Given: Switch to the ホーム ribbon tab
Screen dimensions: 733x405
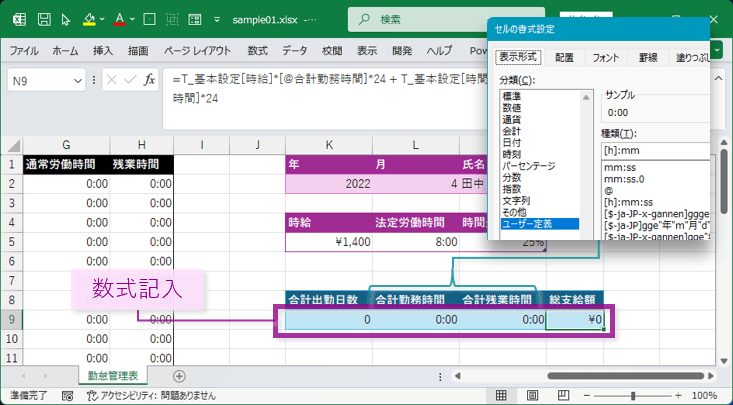Looking at the screenshot, I should pos(65,51).
